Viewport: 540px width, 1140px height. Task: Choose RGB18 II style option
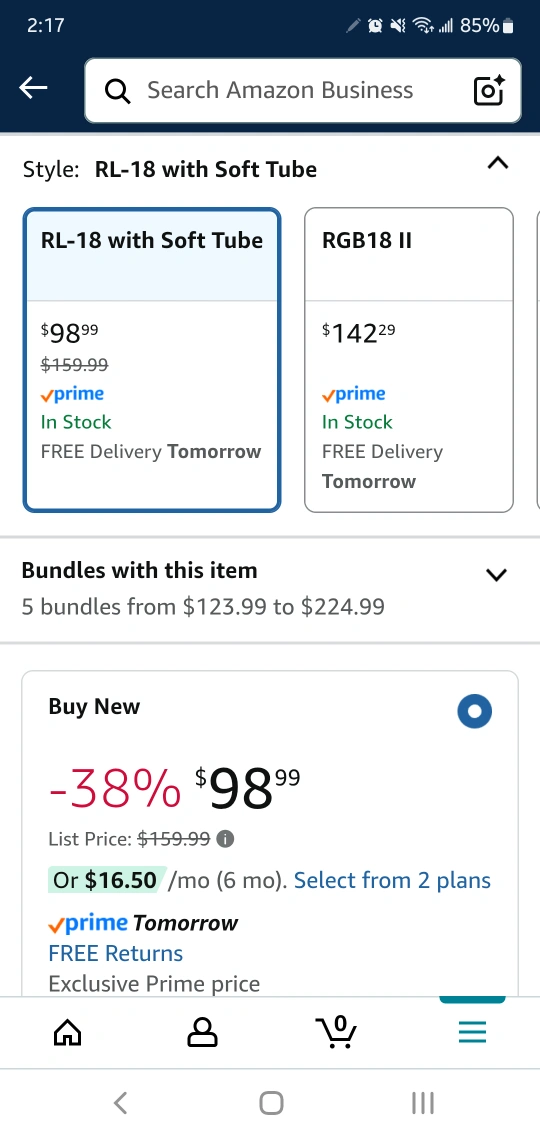(409, 360)
